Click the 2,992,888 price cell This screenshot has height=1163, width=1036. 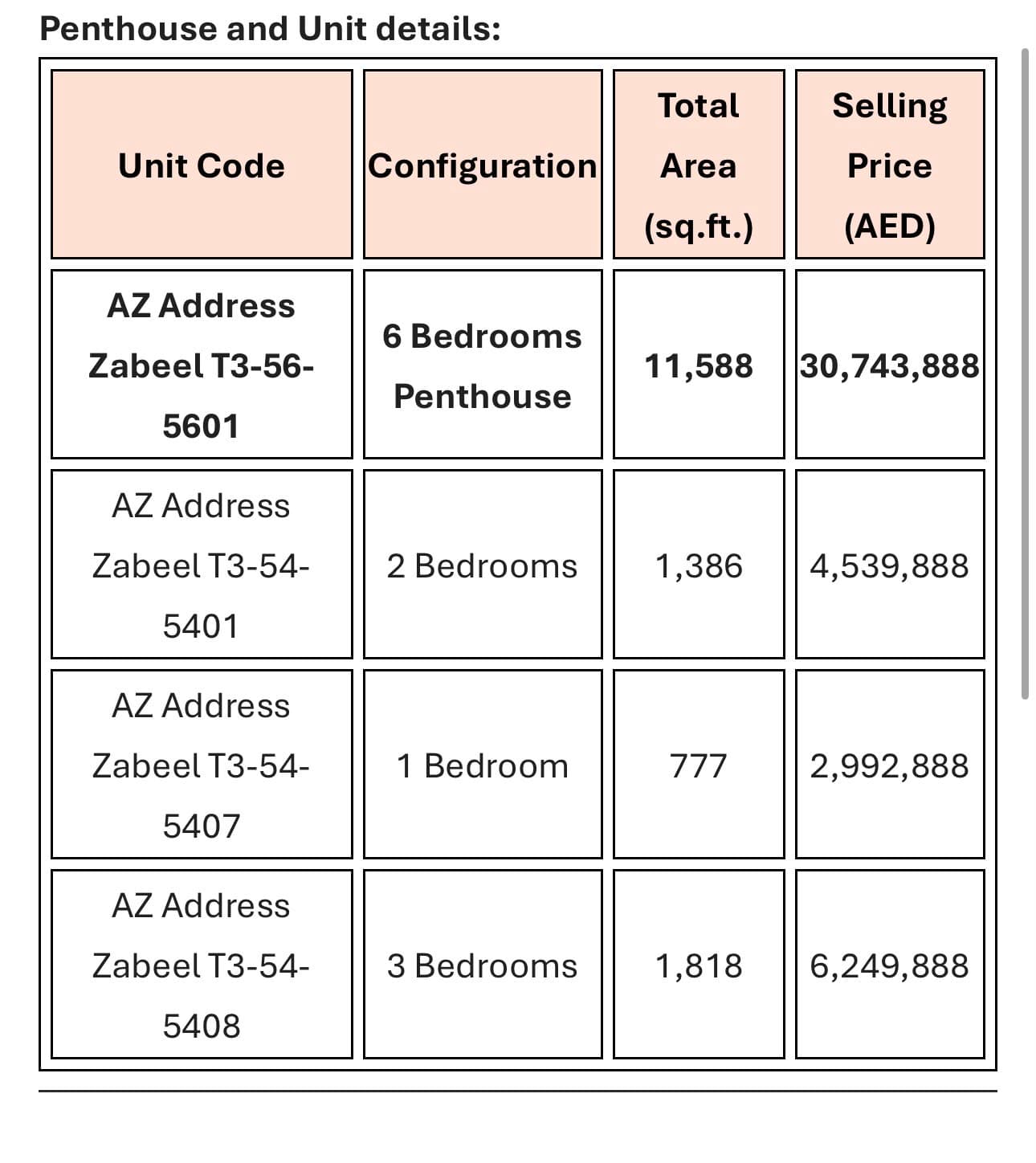[890, 764]
